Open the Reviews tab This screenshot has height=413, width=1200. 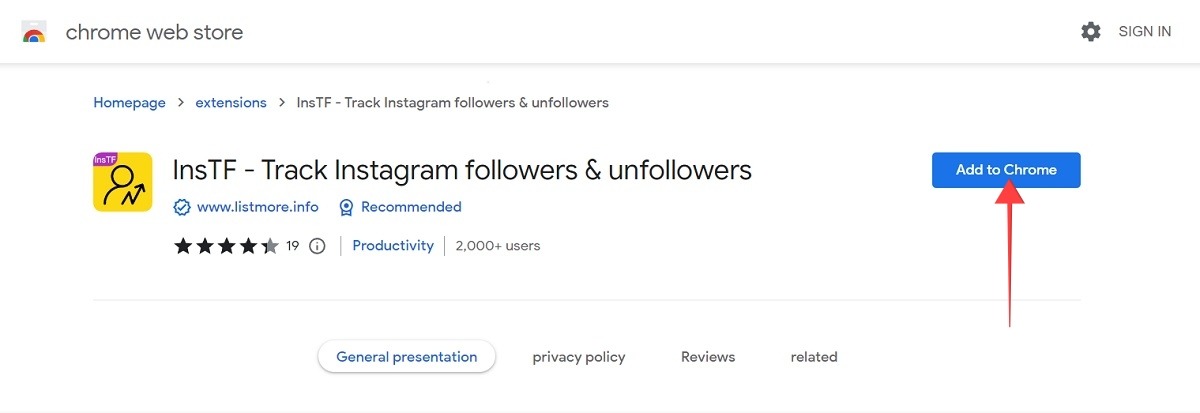click(x=708, y=357)
